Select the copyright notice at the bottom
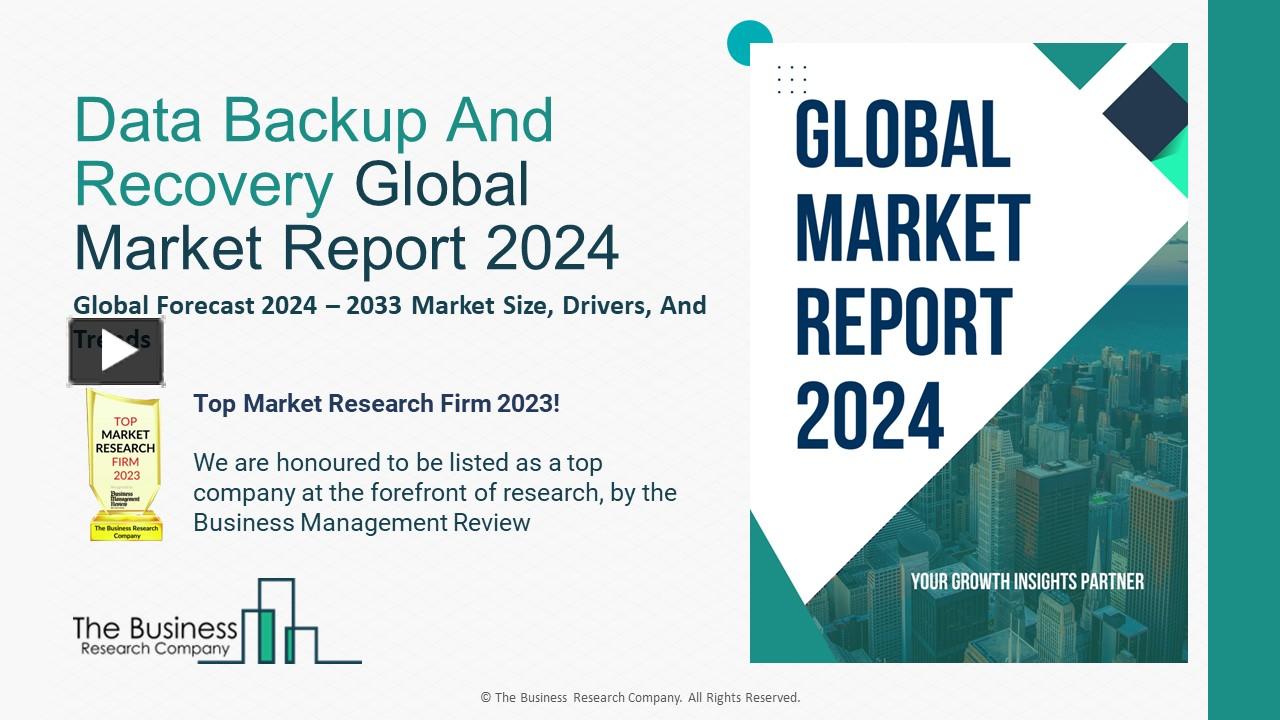Screen dimensions: 1280x720 click(x=640, y=697)
